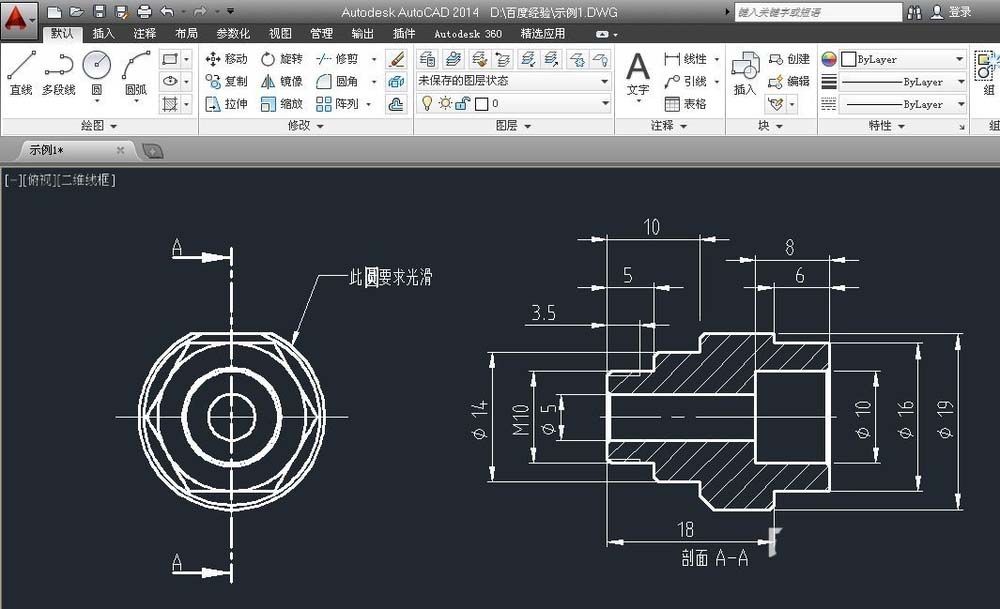This screenshot has height=609, width=1000.
Task: Select the Table (表格) tool
Action: (686, 104)
